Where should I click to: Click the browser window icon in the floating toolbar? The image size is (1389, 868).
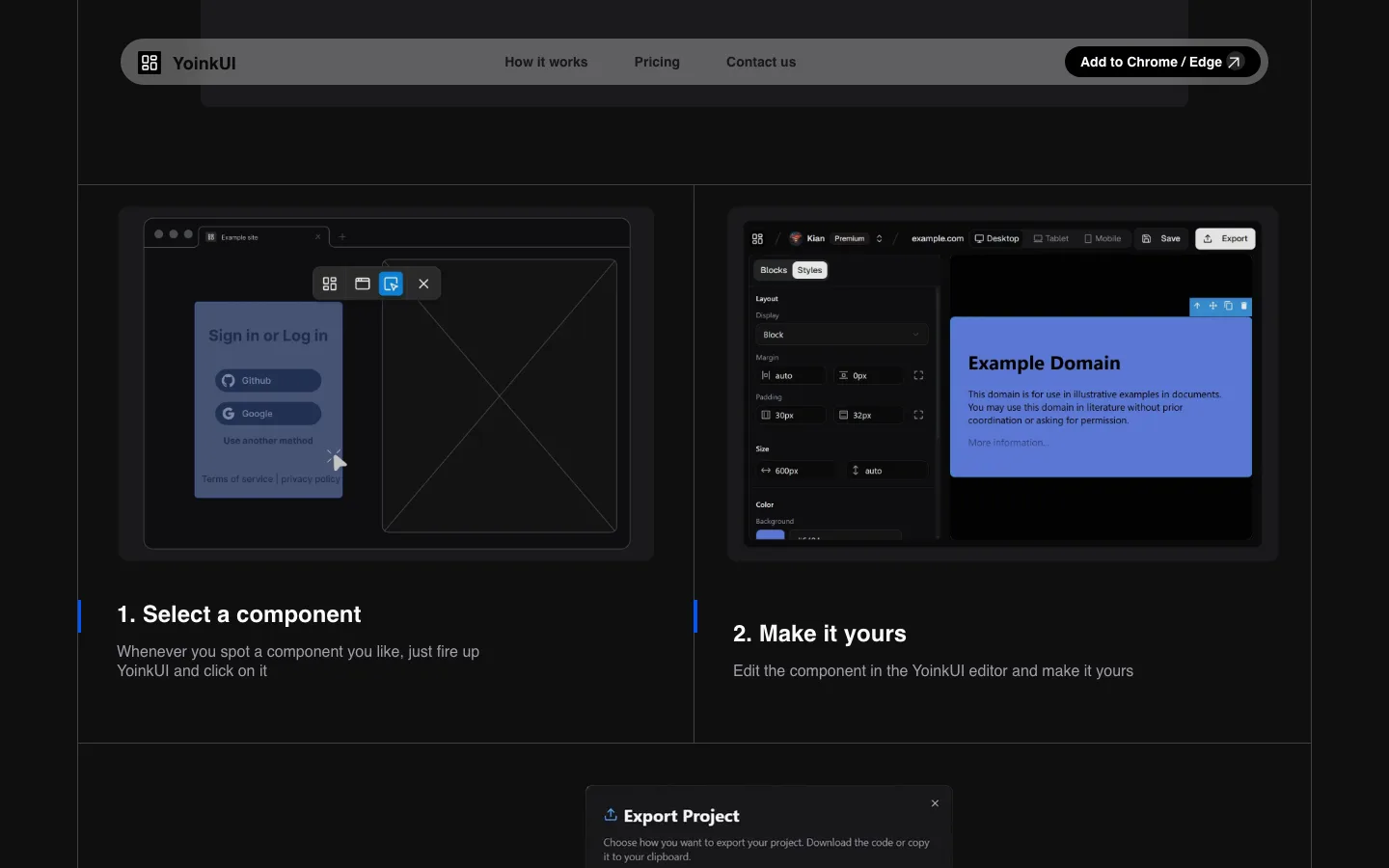[x=363, y=284]
